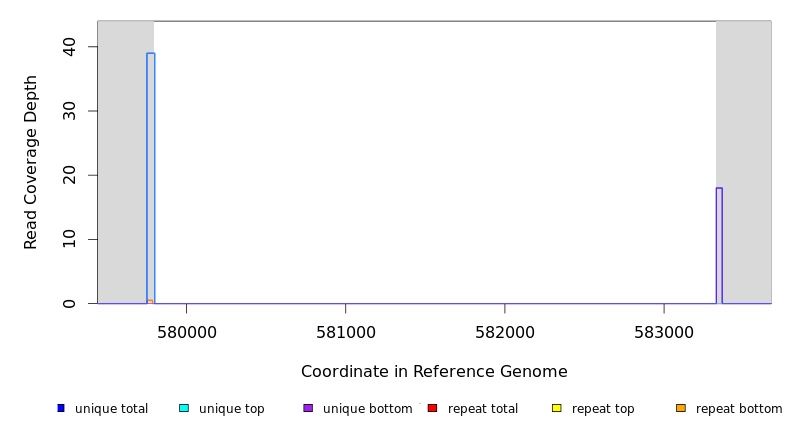Click the left gray shaded flanking region
This screenshot has width=792, height=432.
[122, 160]
